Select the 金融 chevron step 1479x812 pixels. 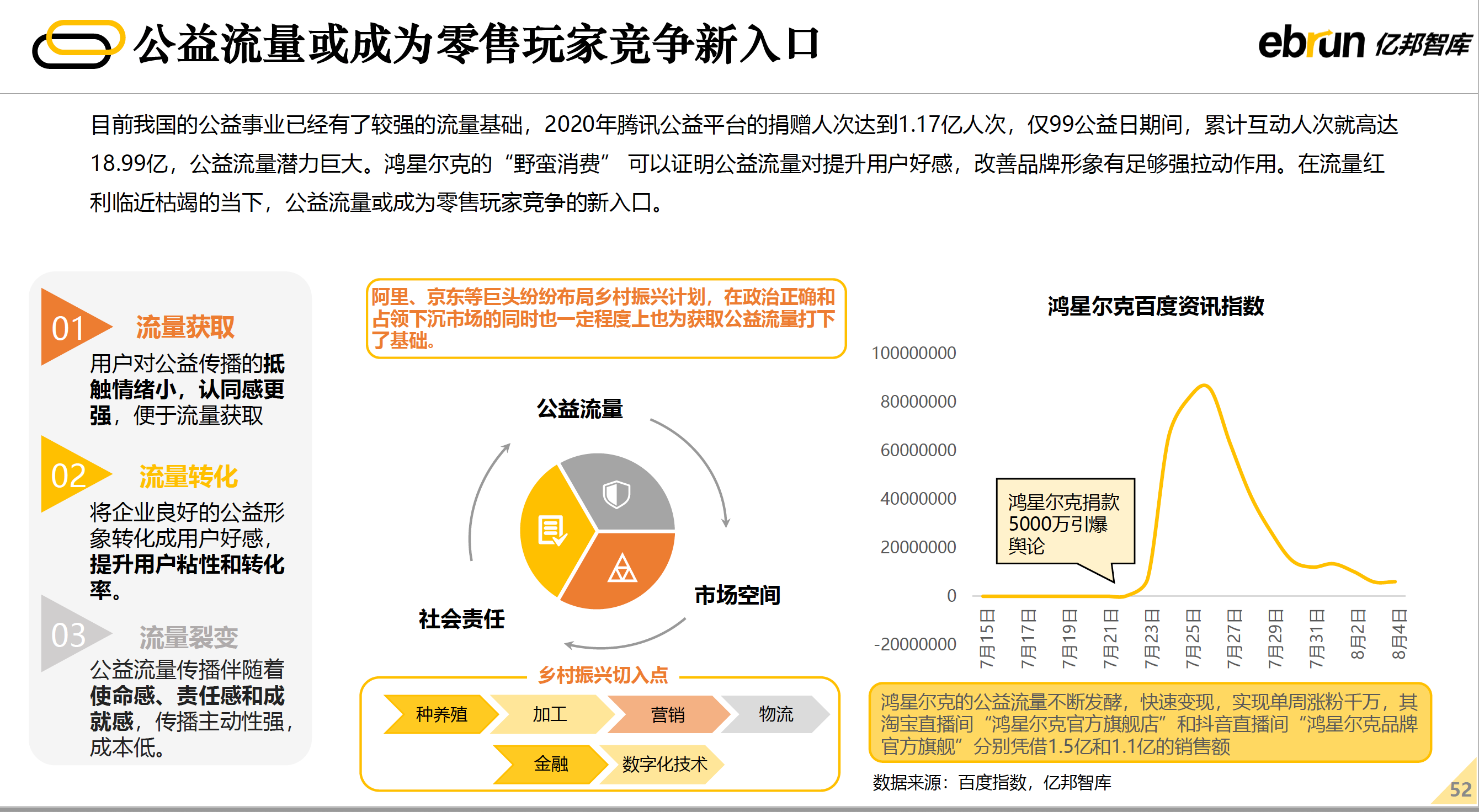point(551,764)
